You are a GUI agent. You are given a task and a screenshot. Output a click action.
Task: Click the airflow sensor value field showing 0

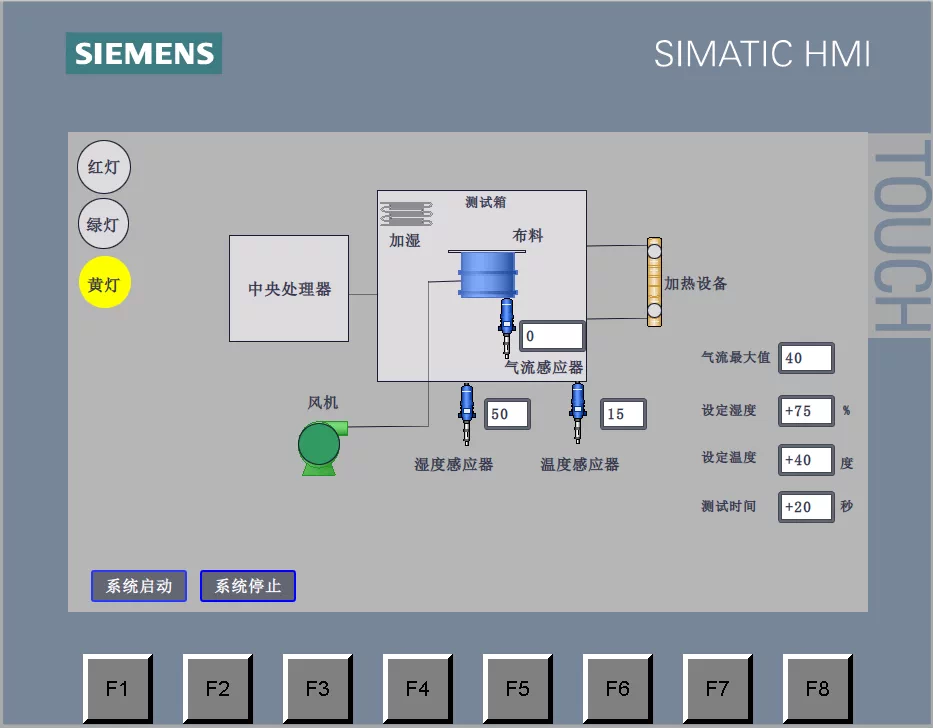point(552,336)
